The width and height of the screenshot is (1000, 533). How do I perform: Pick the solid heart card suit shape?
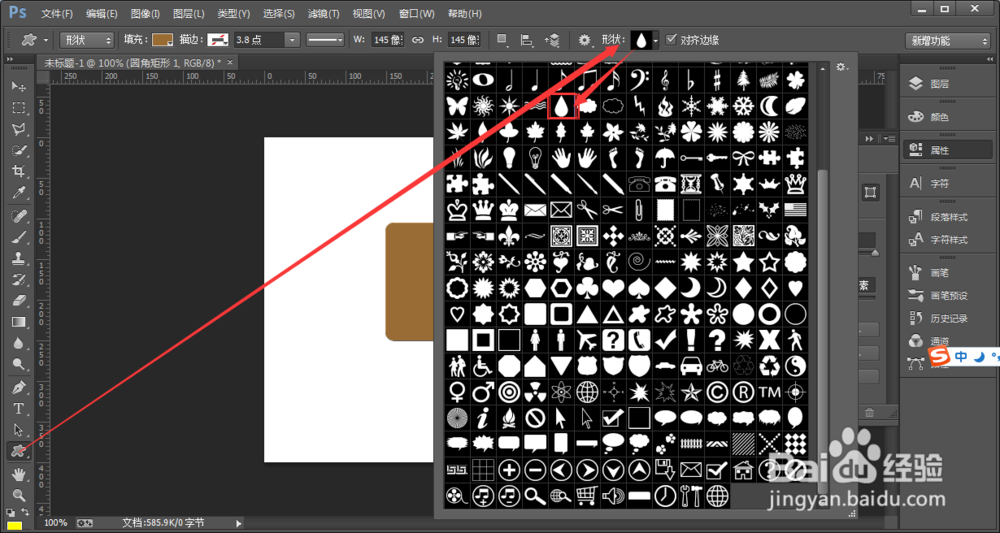coord(614,288)
